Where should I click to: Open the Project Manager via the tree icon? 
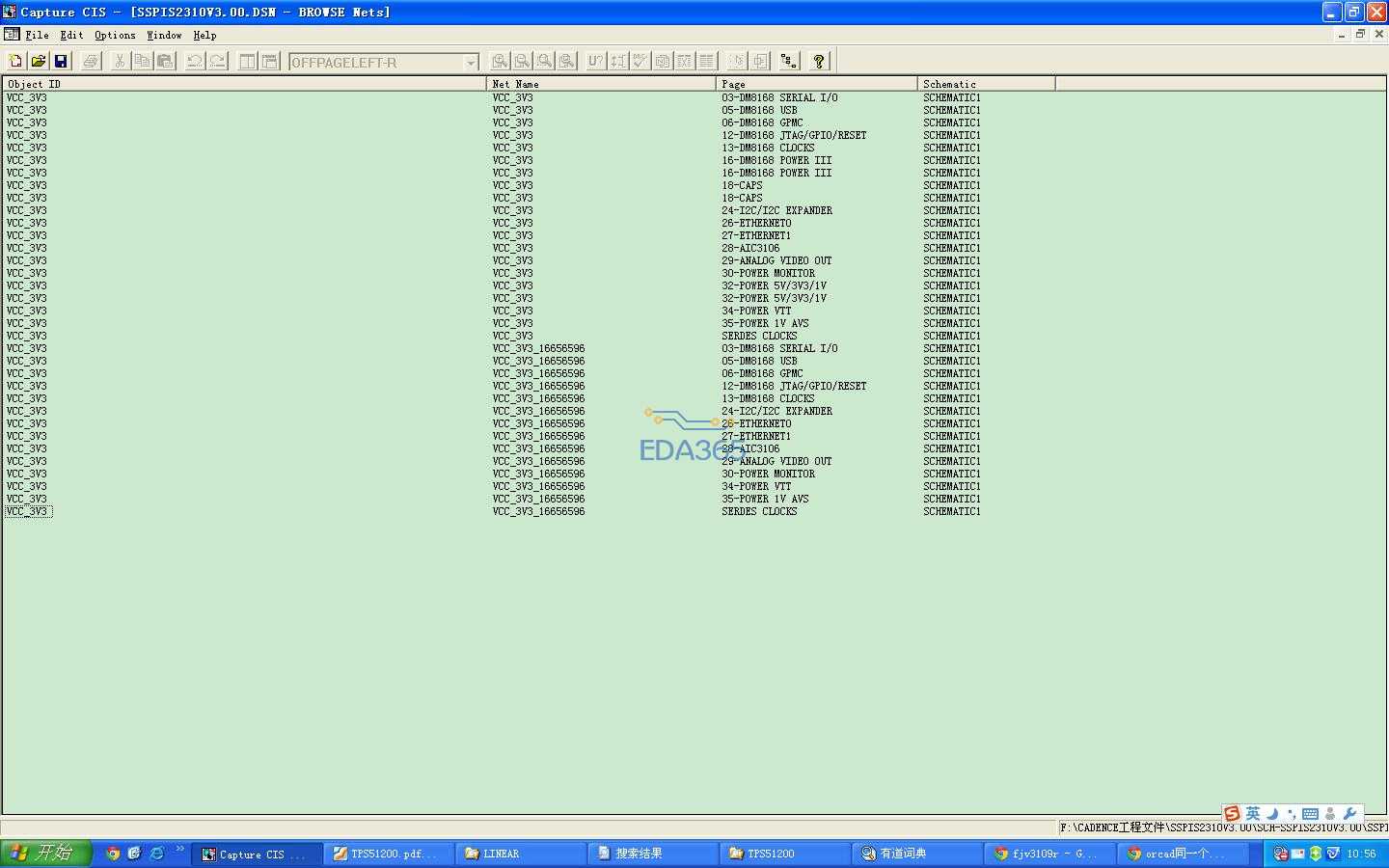click(789, 62)
